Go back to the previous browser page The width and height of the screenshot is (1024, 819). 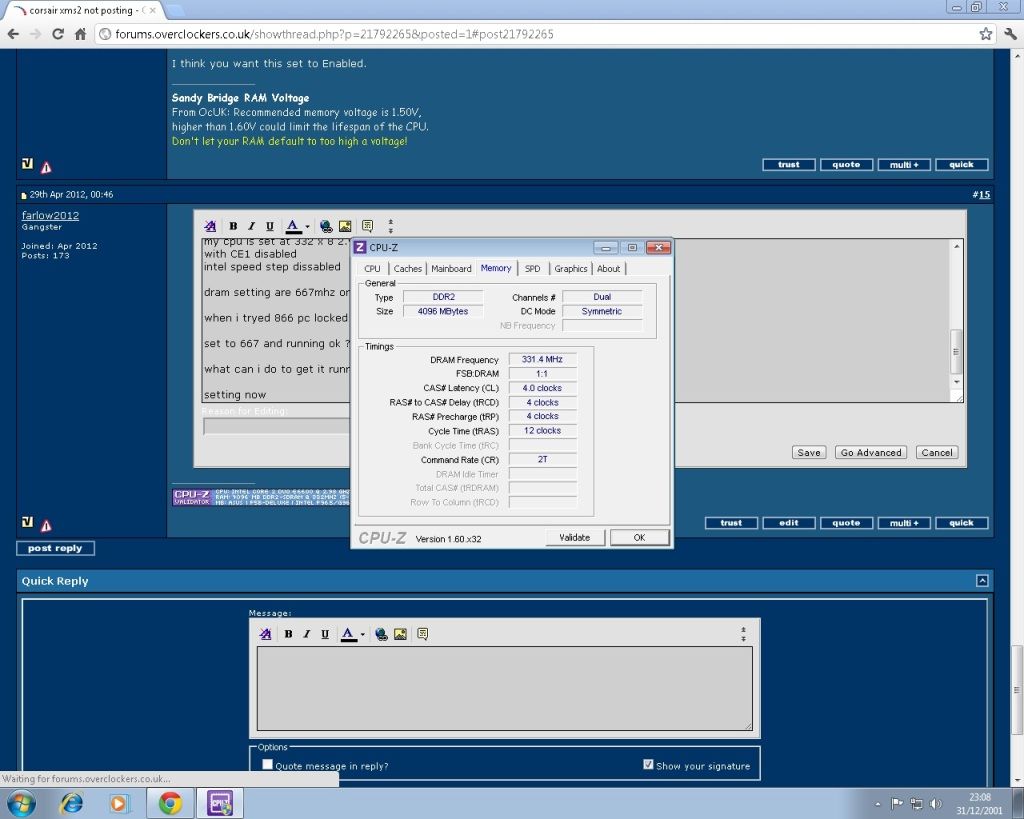click(13, 34)
